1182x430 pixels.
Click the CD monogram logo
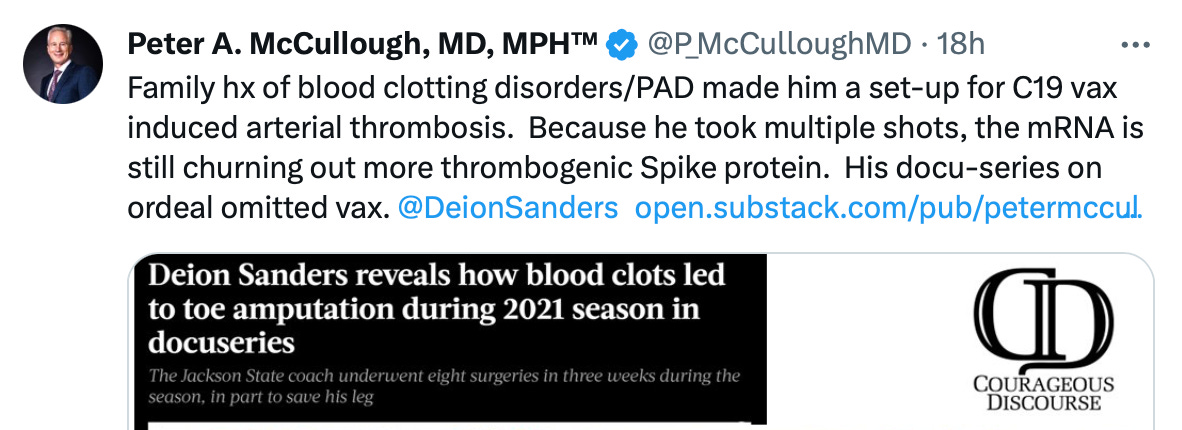pos(1041,320)
